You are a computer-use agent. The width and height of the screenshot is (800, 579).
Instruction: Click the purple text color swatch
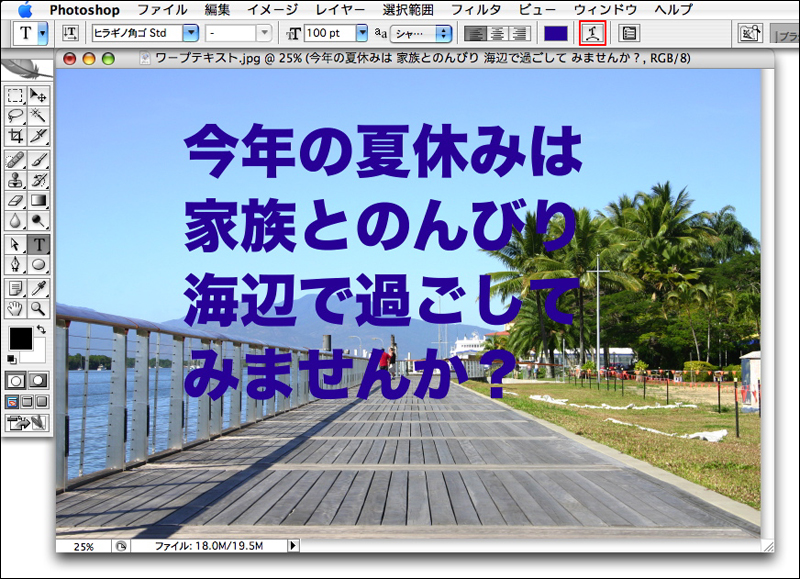tap(556, 33)
